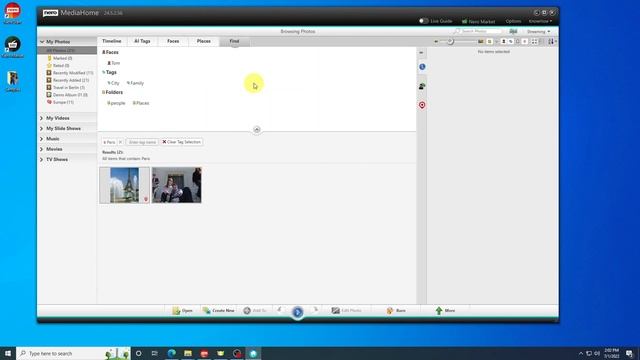Click the blue info icon in side strip
Image resolution: width=640 pixels, height=360 pixels.
coord(422,67)
